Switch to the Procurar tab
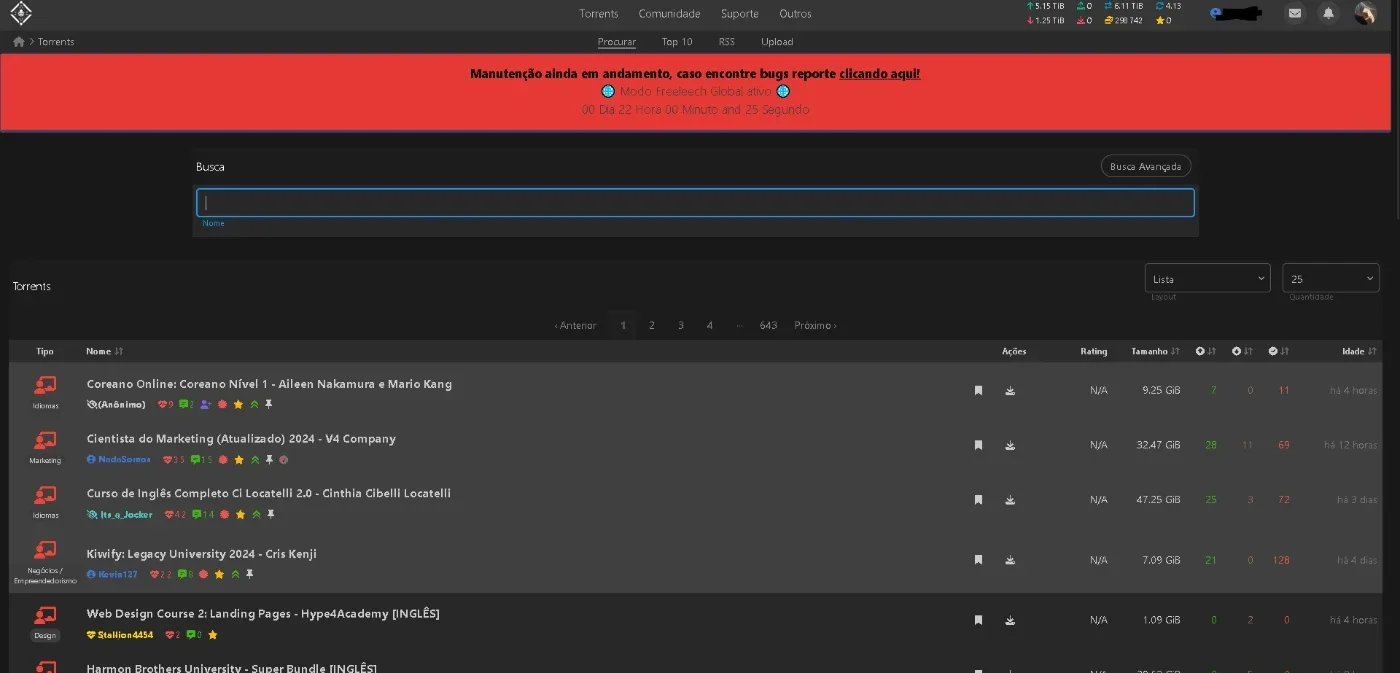Screen dimensions: 1400x673 pyautogui.click(x=617, y=42)
